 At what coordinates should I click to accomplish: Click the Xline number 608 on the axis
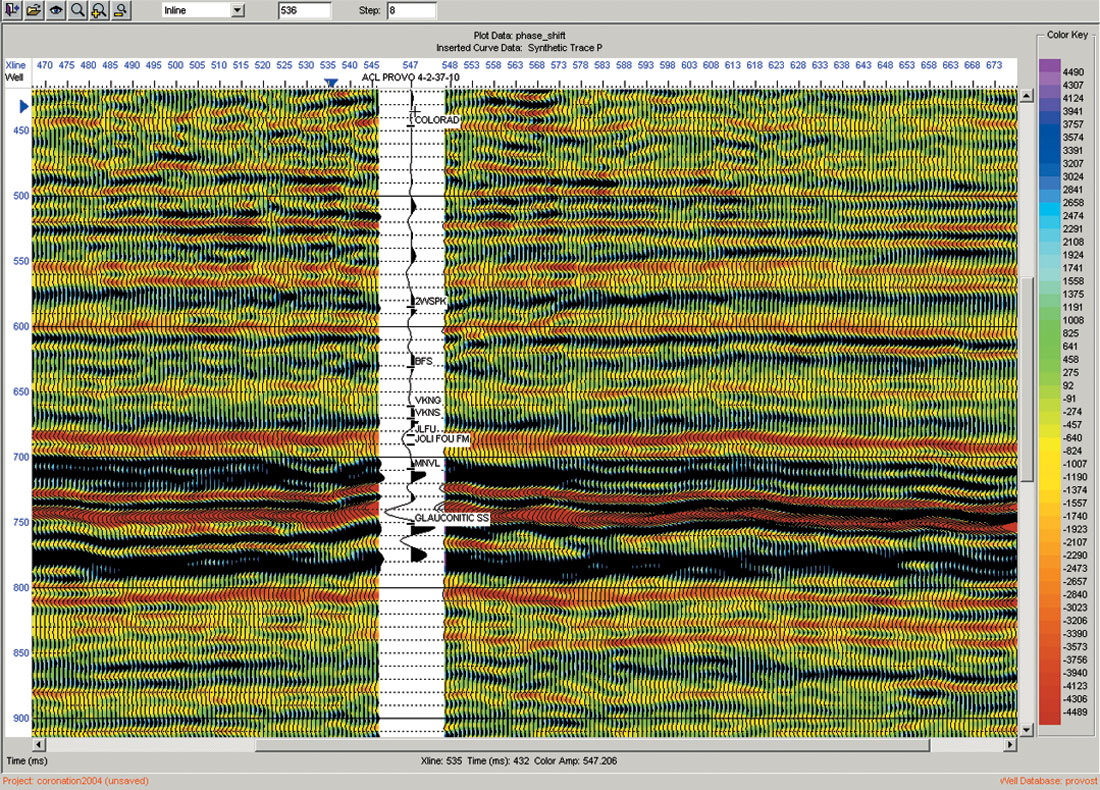click(x=711, y=65)
